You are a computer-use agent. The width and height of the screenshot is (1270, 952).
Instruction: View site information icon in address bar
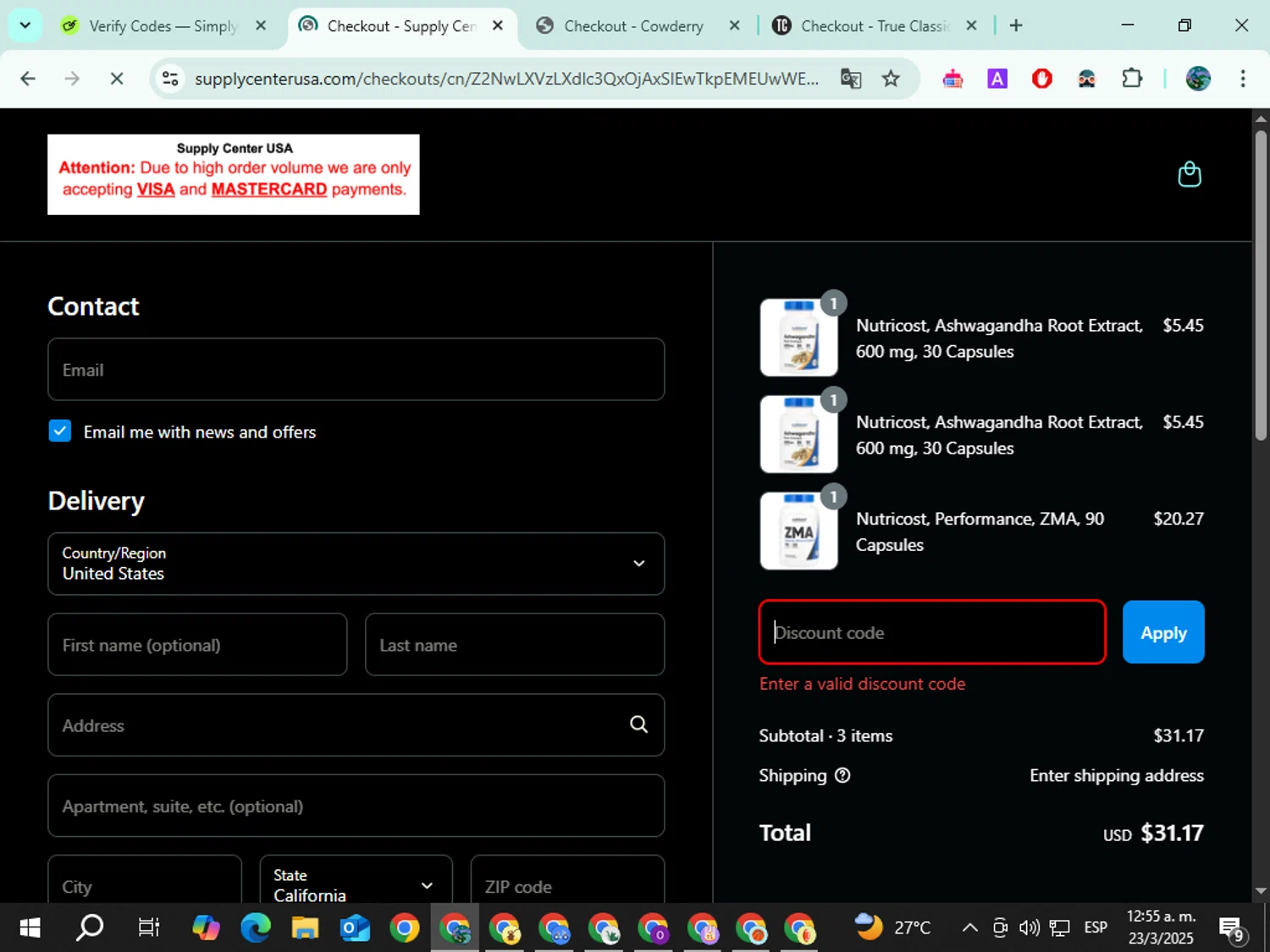[x=170, y=79]
